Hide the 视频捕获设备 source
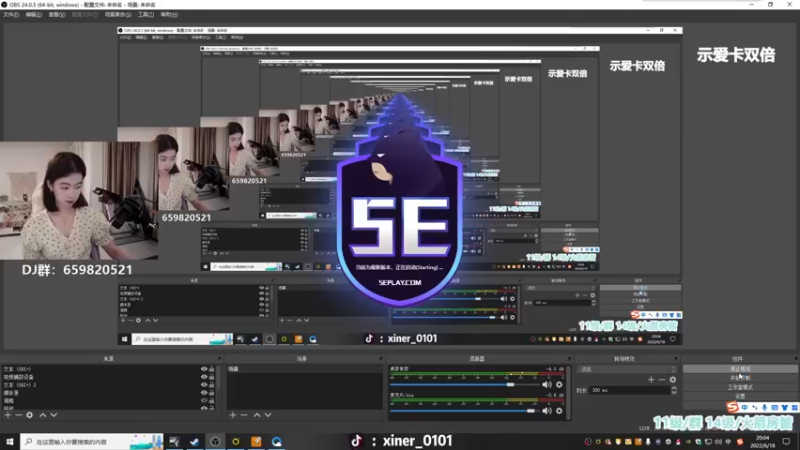The height and width of the screenshot is (450, 800). [x=204, y=377]
